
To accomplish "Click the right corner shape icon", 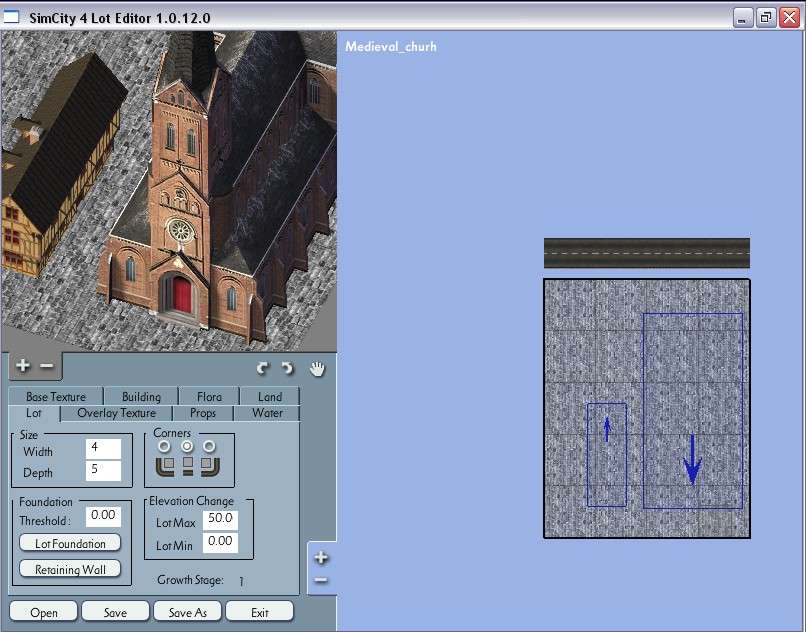I will coord(211,466).
